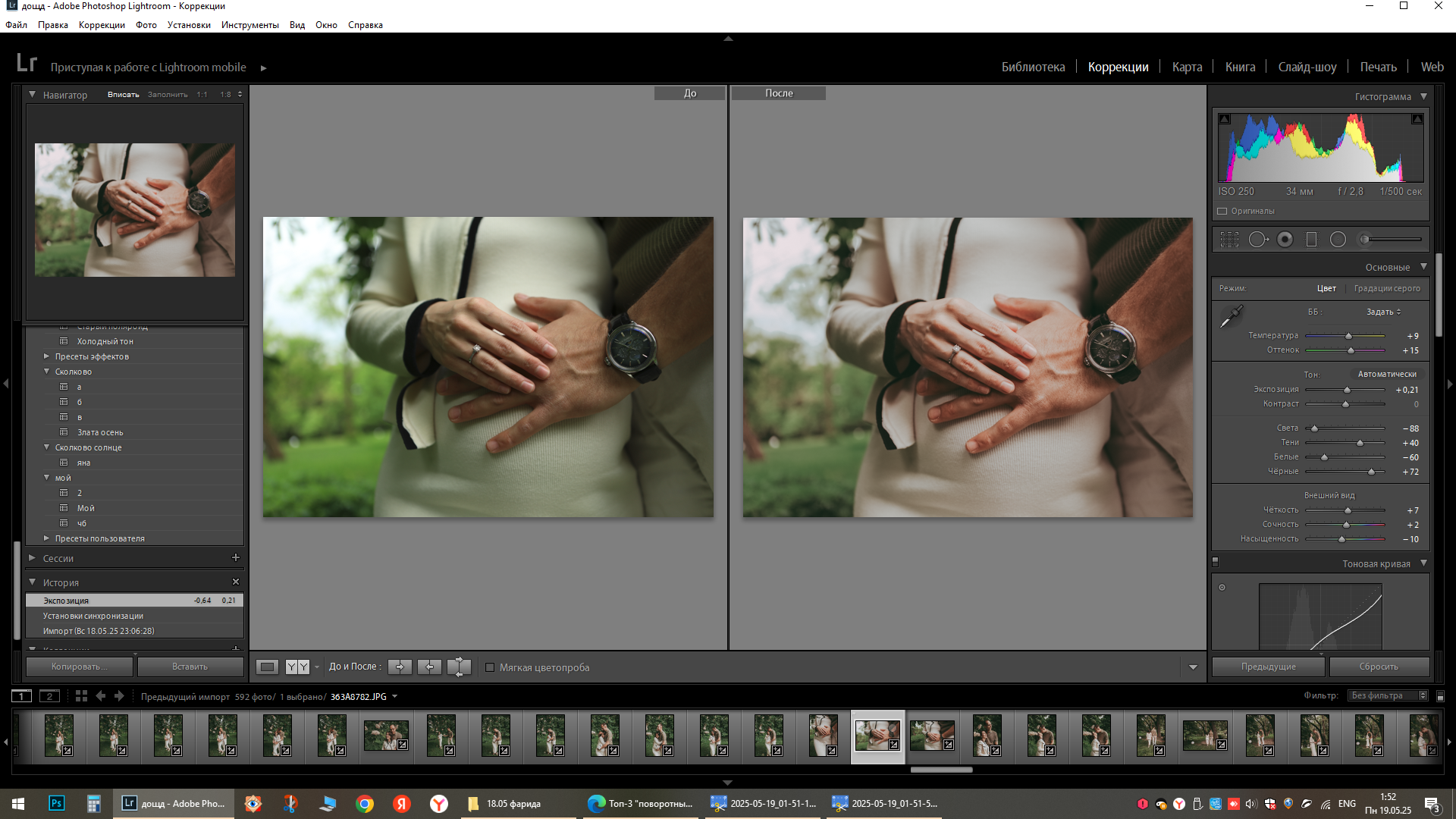Activate the Red Eye Correction tool
The image size is (1456, 819).
(1285, 240)
